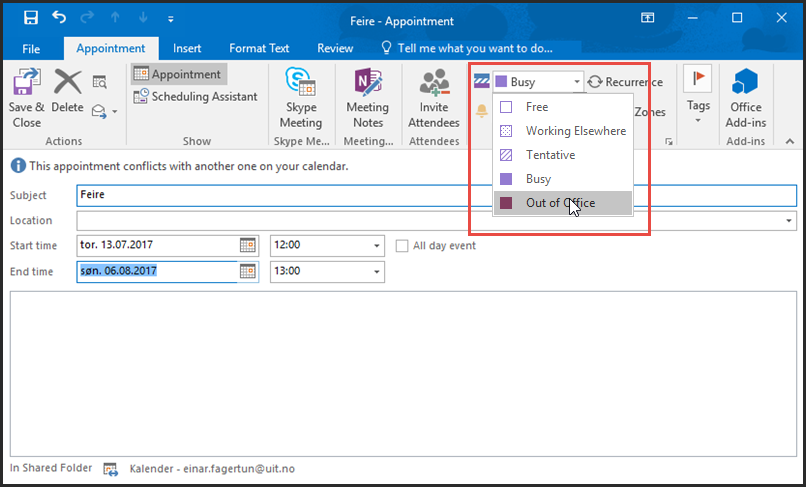Enable All day event checkbox
The width and height of the screenshot is (806, 487).
click(x=402, y=246)
